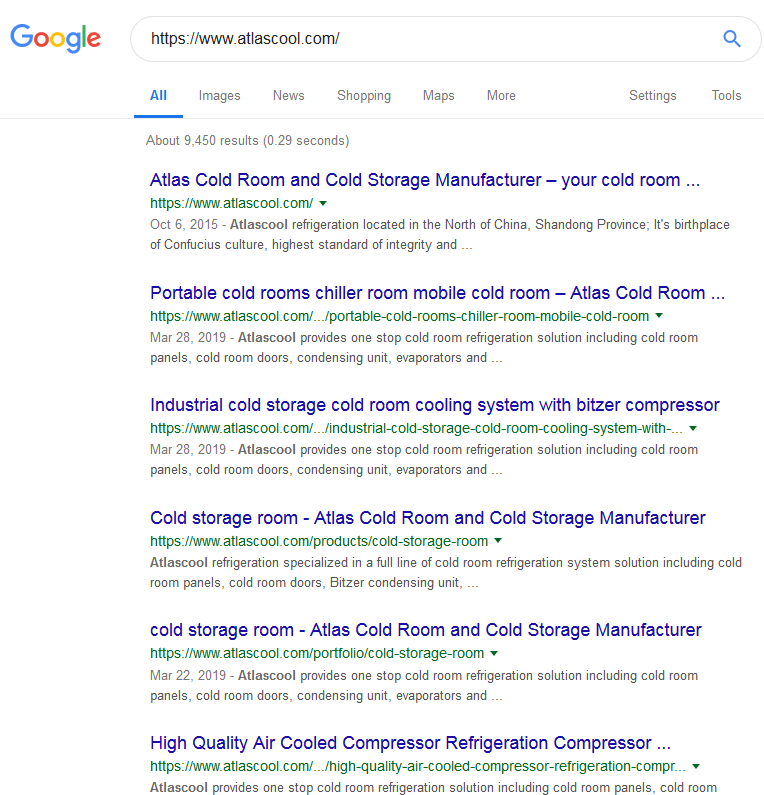Expand arrow beside industrial-cold-storage URL
Viewport: 764px width, 795px height.
[693, 428]
